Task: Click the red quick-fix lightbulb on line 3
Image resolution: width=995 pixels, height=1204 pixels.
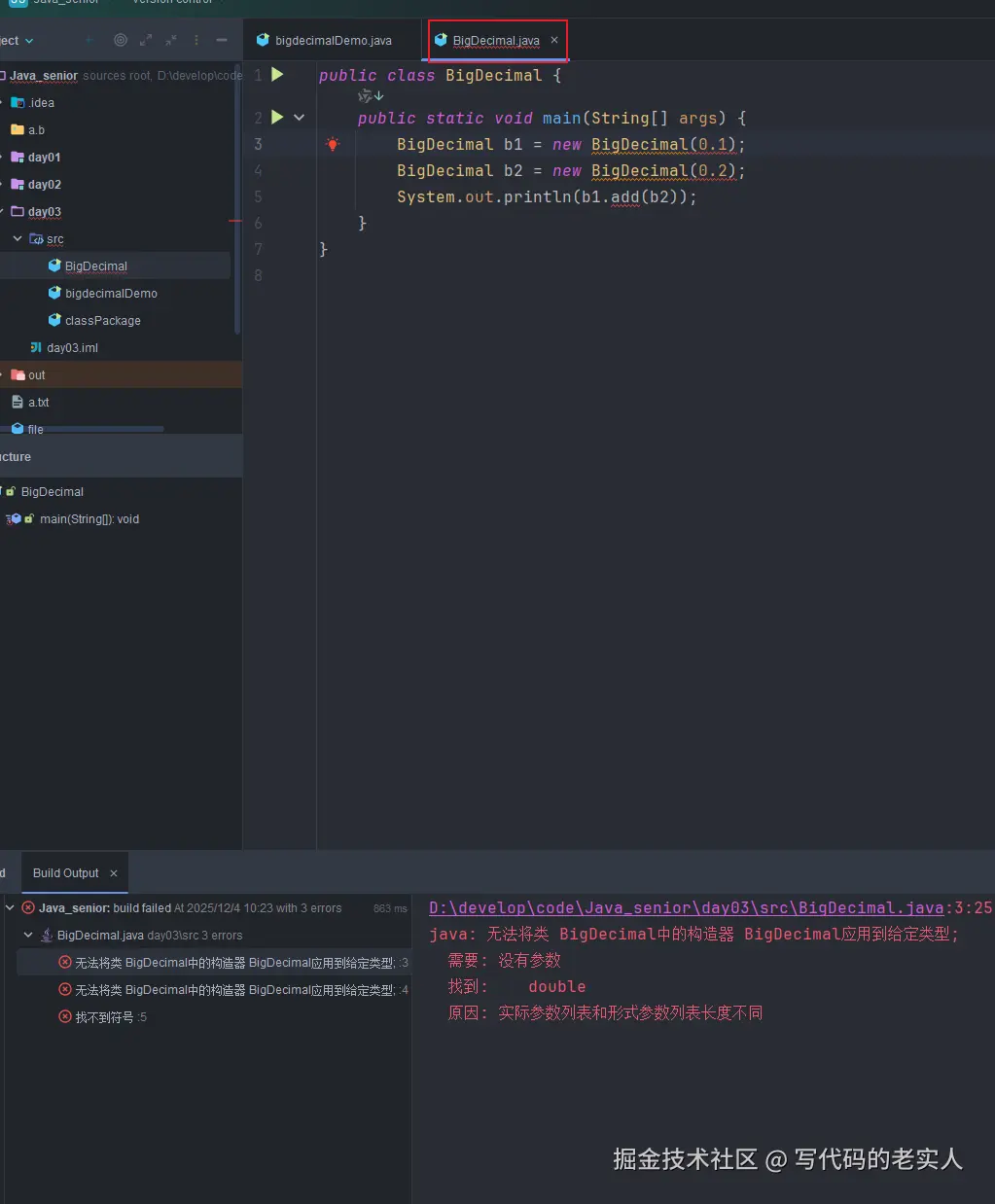Action: 333,144
